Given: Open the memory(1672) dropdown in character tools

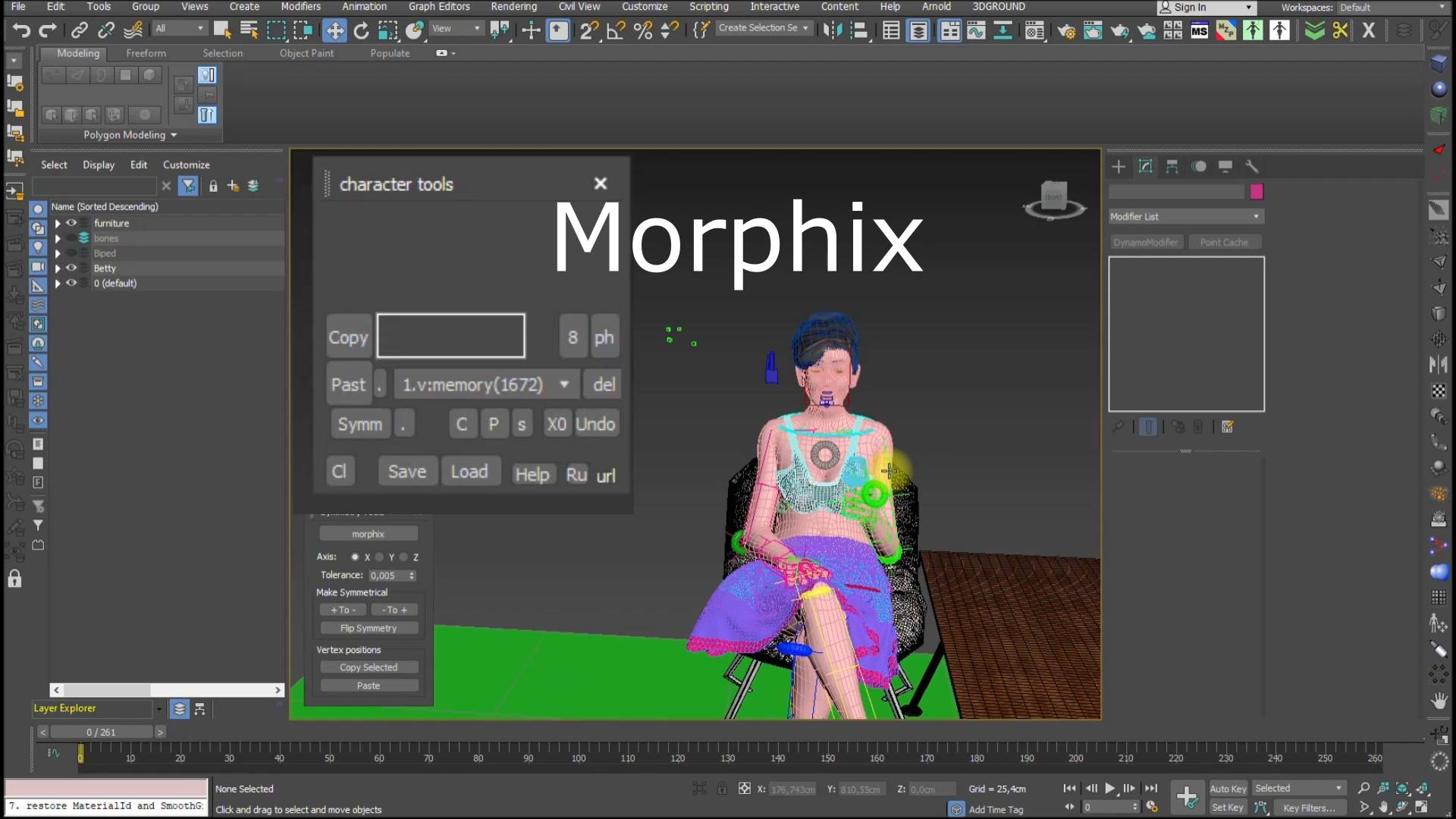Looking at the screenshot, I should pyautogui.click(x=564, y=384).
